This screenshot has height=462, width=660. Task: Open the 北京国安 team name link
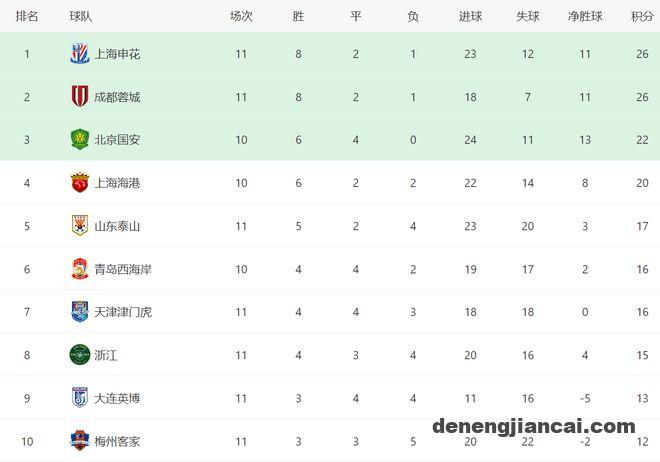pos(117,140)
